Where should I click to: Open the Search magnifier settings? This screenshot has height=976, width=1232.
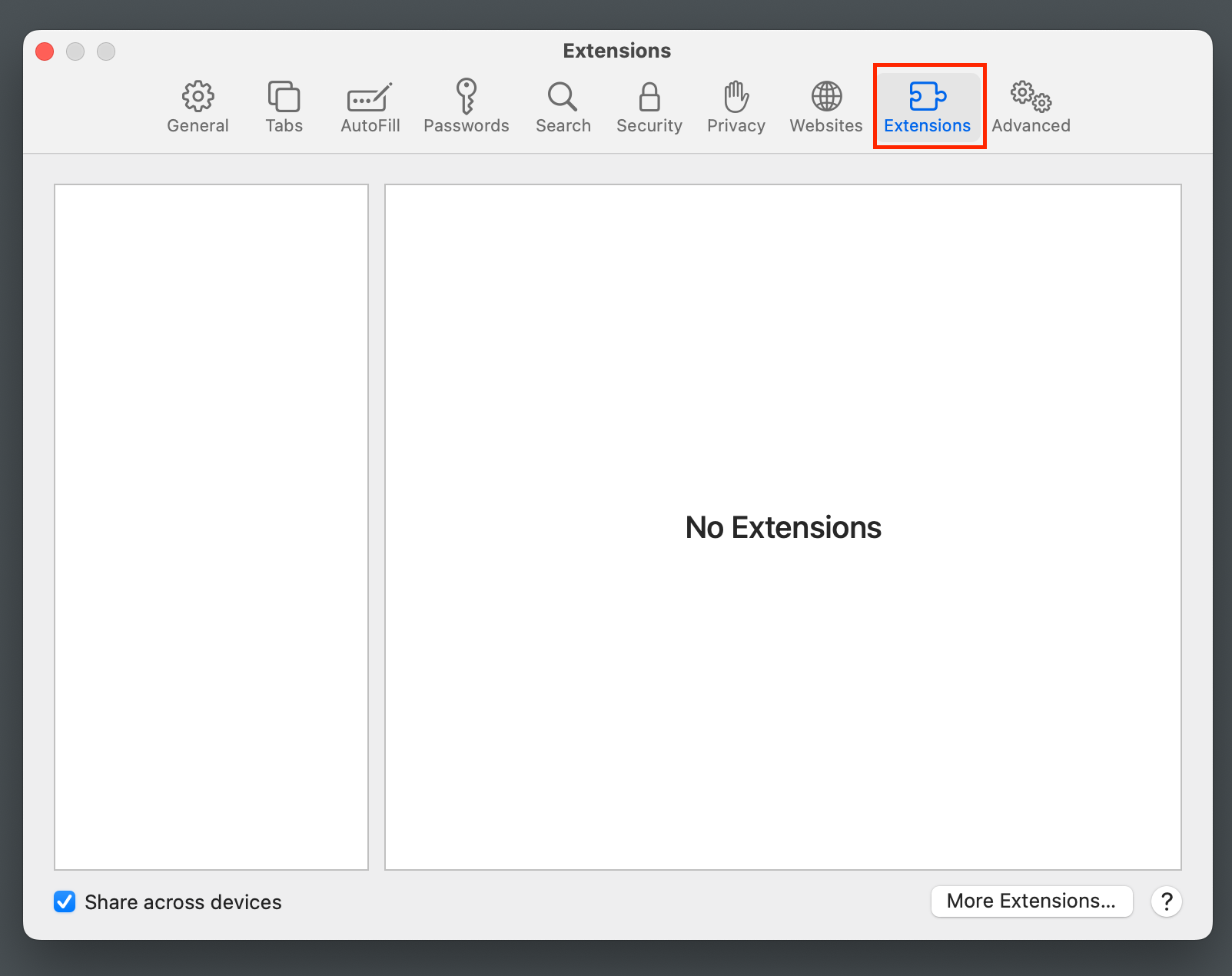click(563, 107)
